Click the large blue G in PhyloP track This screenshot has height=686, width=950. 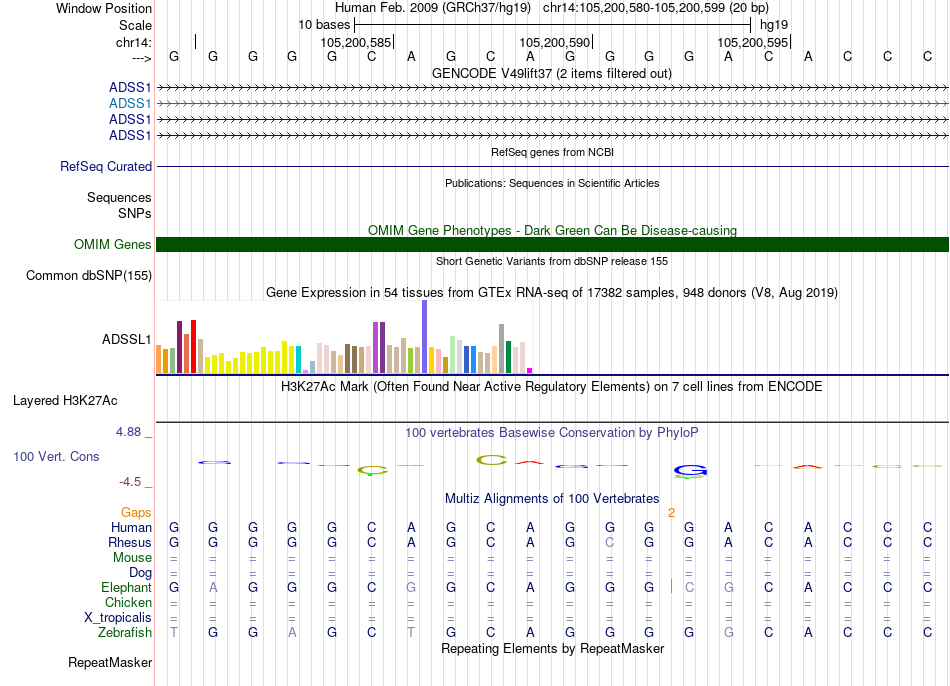pos(690,470)
